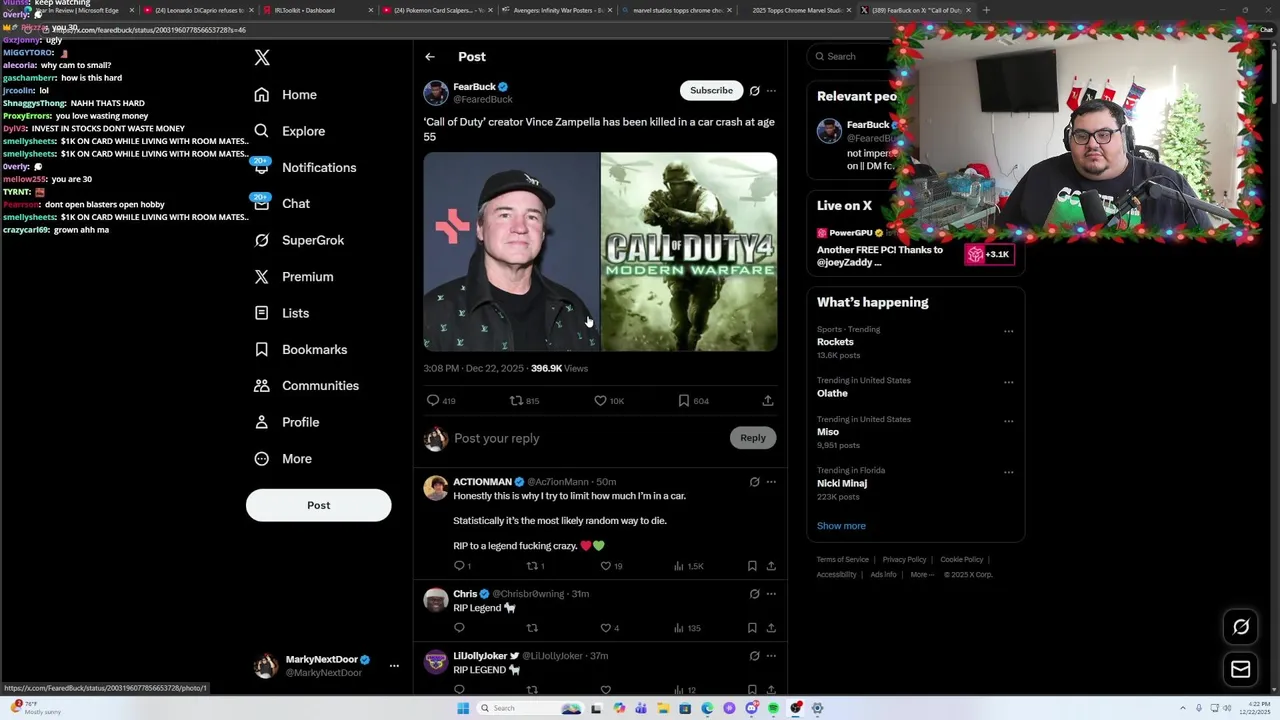Click Show more under What's happening
This screenshot has height=720, width=1280.
pos(841,526)
